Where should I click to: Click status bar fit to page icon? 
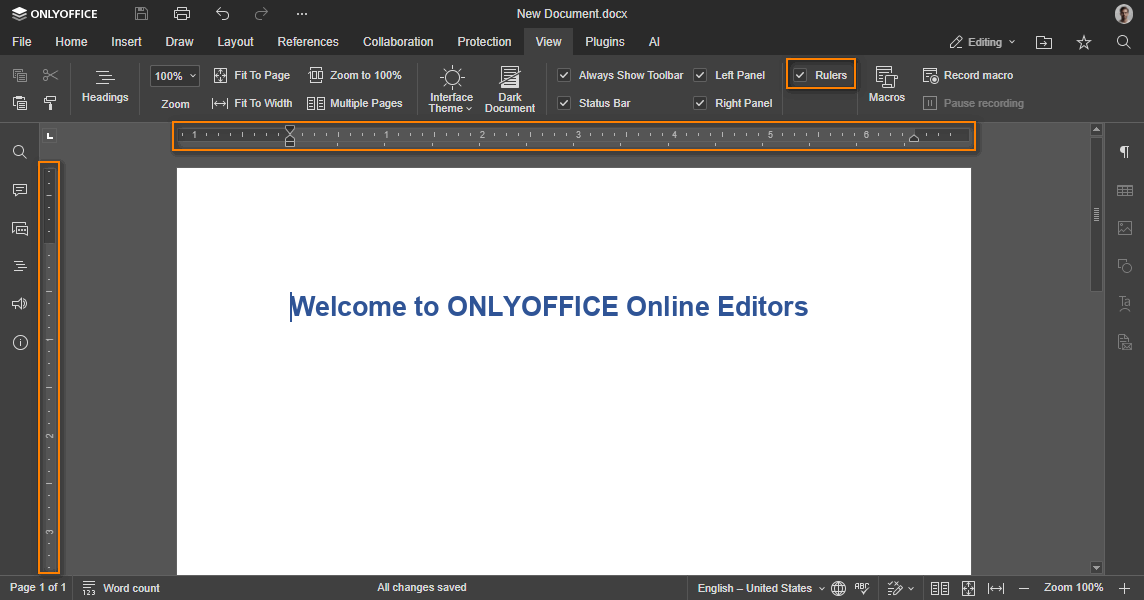tap(968, 588)
